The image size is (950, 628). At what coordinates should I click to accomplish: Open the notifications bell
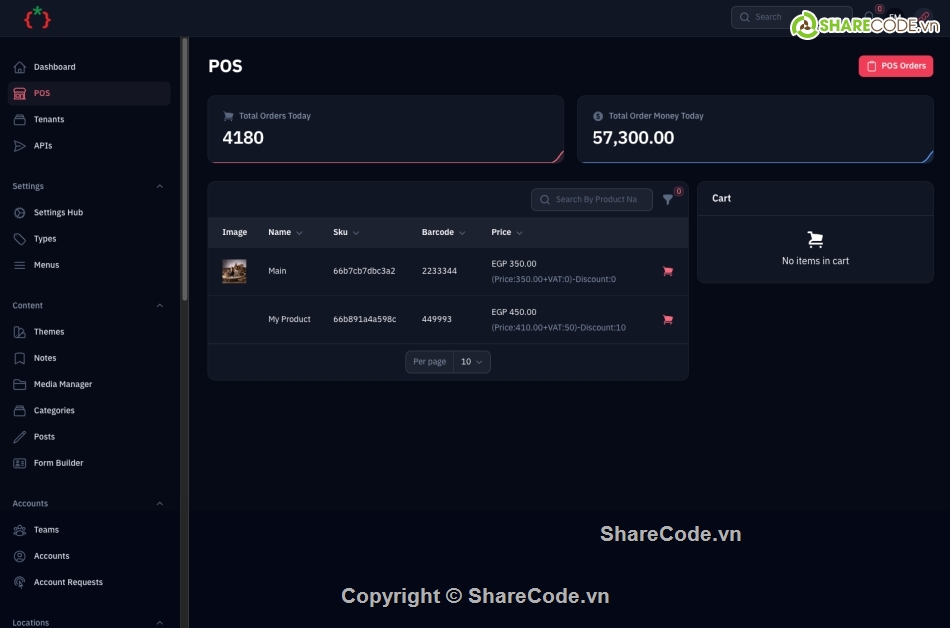tap(871, 17)
